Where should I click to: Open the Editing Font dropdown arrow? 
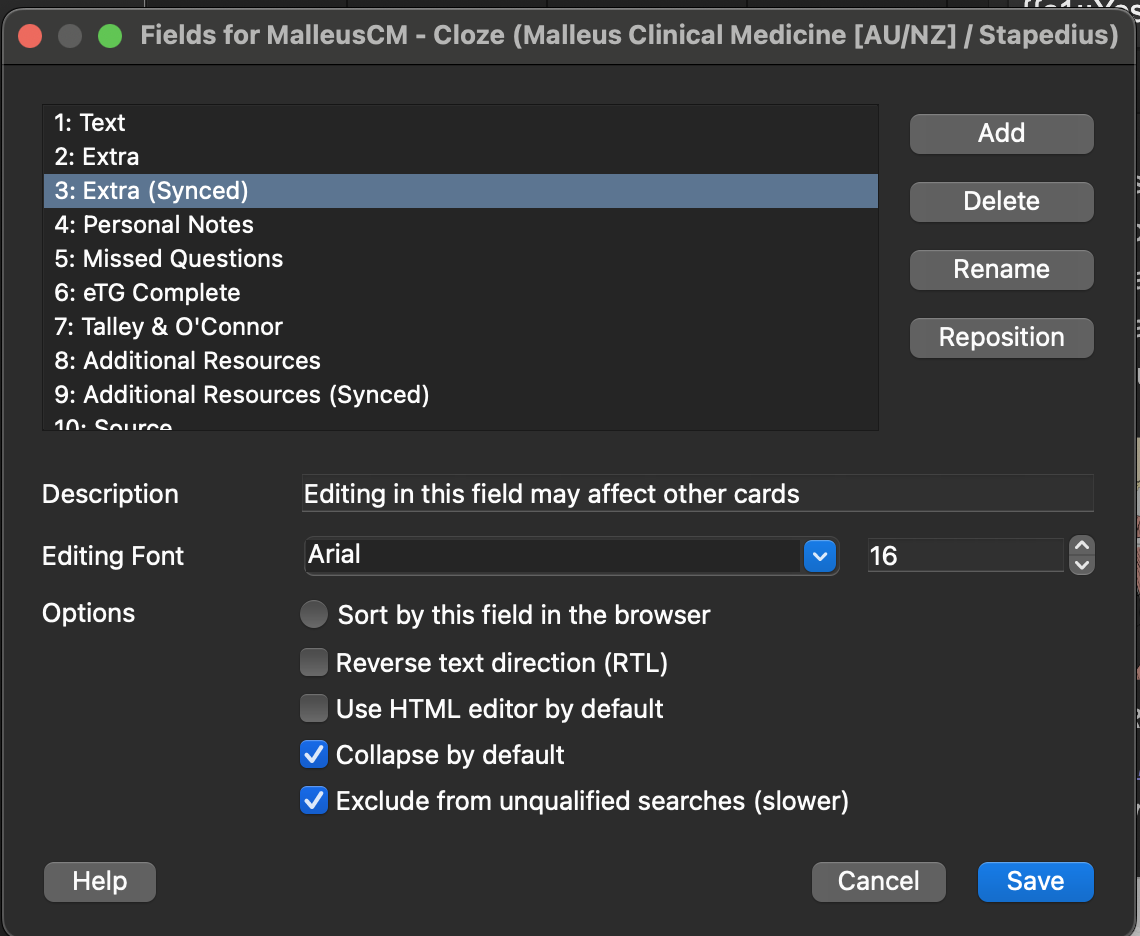[x=820, y=555]
